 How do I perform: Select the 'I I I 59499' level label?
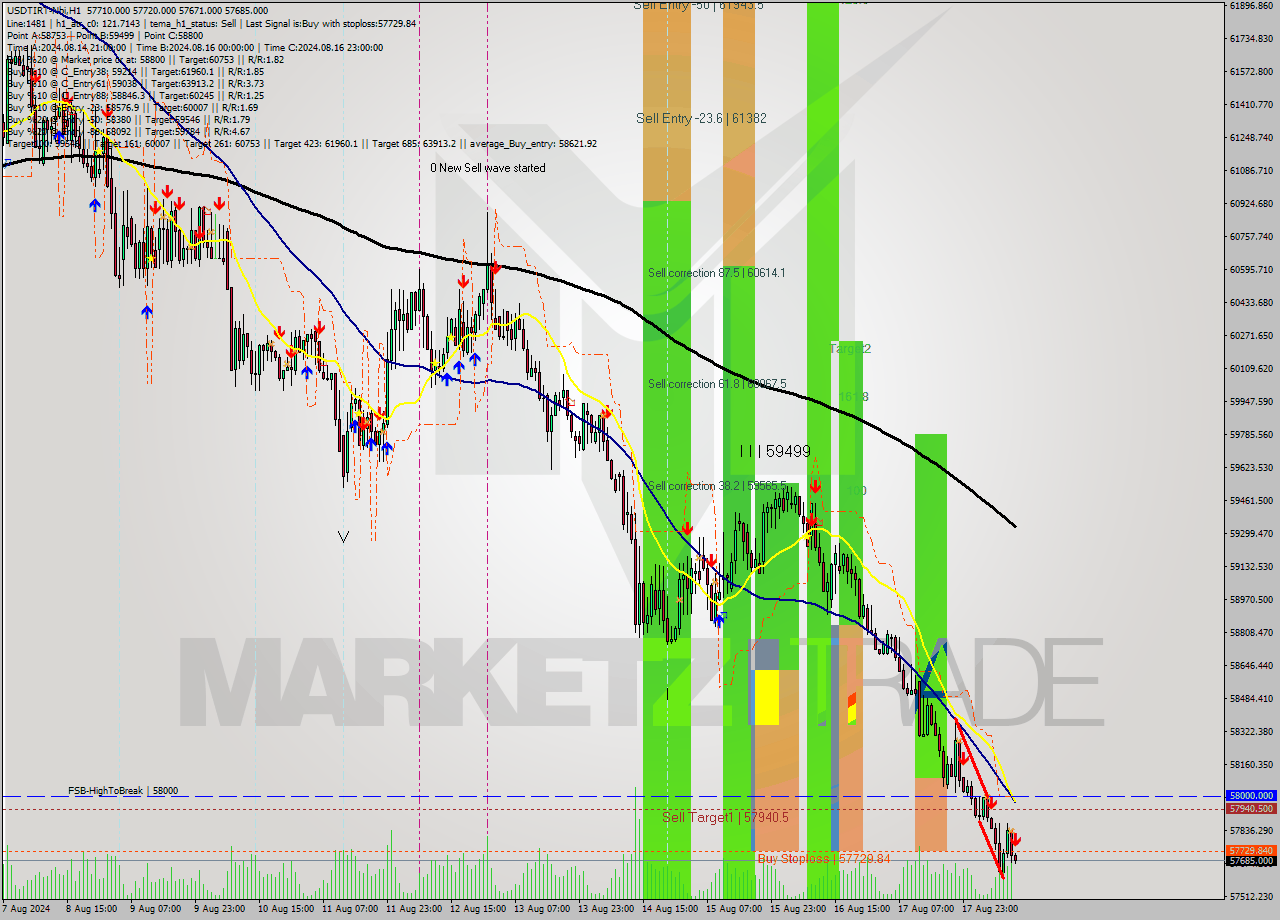point(775,451)
